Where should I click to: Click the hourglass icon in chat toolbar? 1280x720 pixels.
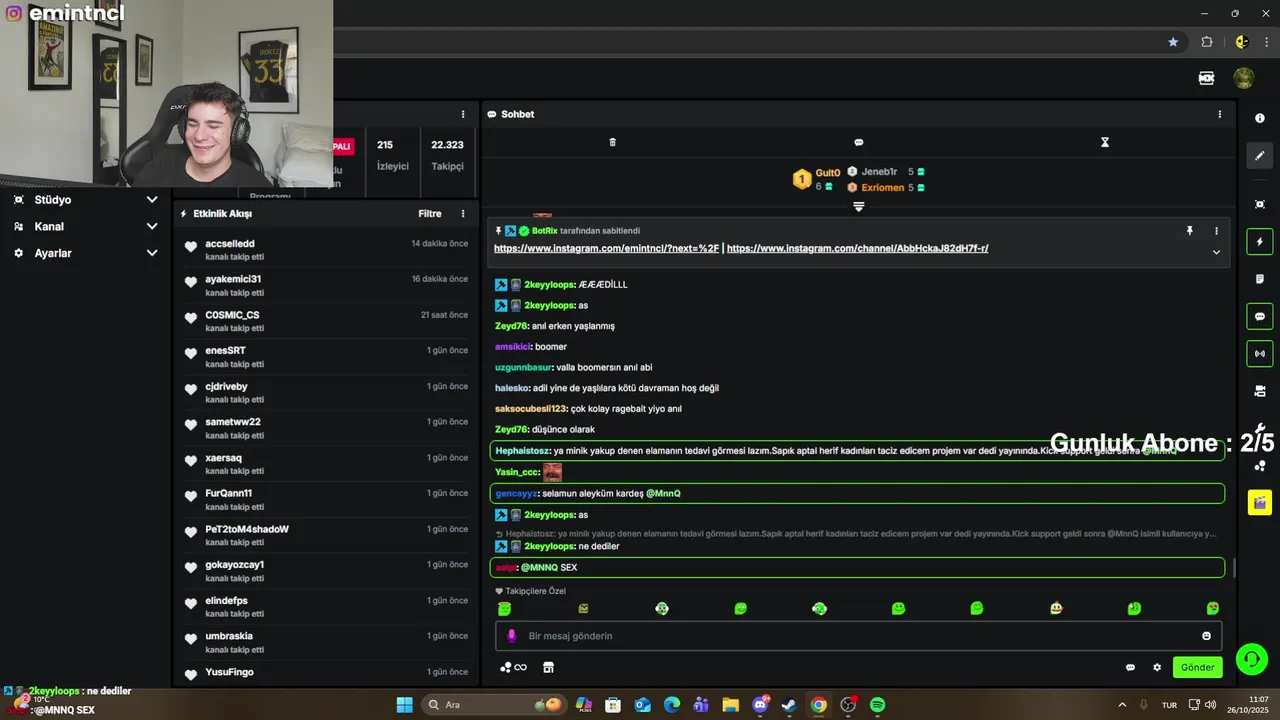[x=1105, y=142]
